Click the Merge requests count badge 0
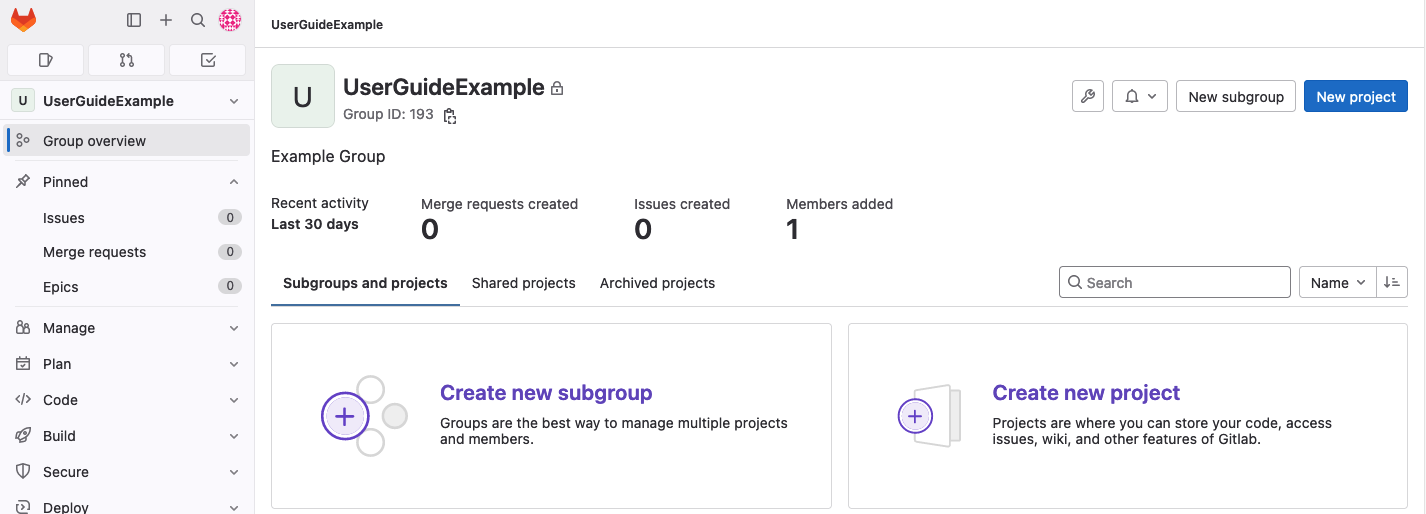The image size is (1426, 514). tap(230, 252)
